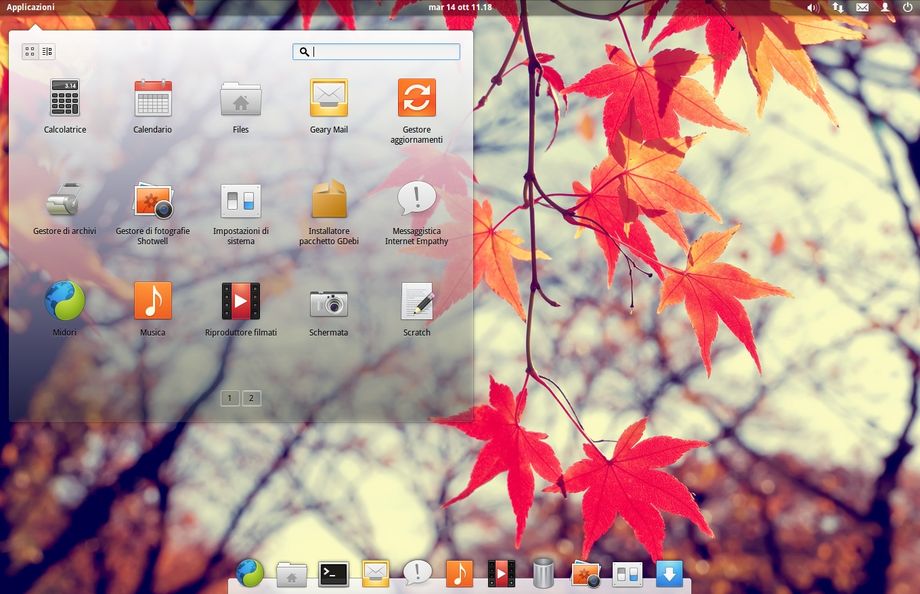920x594 pixels.
Task: Launch the Midori browser from the app grid
Action: pos(65,301)
